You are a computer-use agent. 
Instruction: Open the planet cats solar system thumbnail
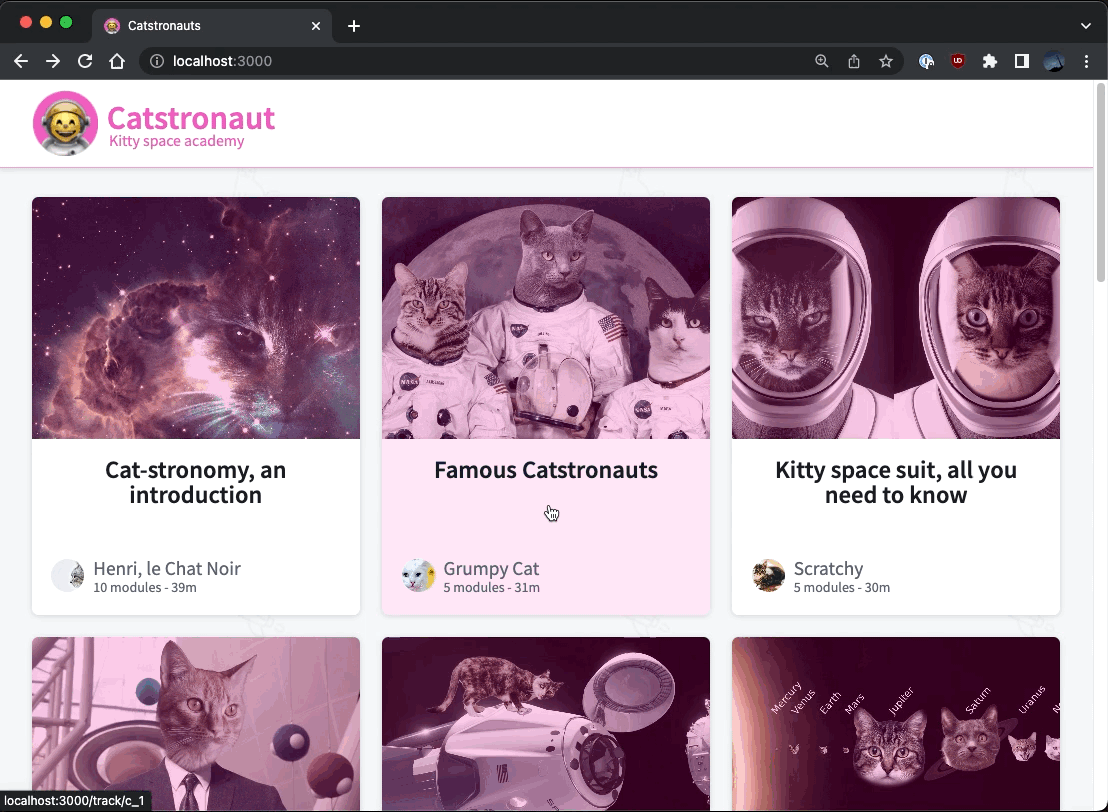[x=896, y=724]
